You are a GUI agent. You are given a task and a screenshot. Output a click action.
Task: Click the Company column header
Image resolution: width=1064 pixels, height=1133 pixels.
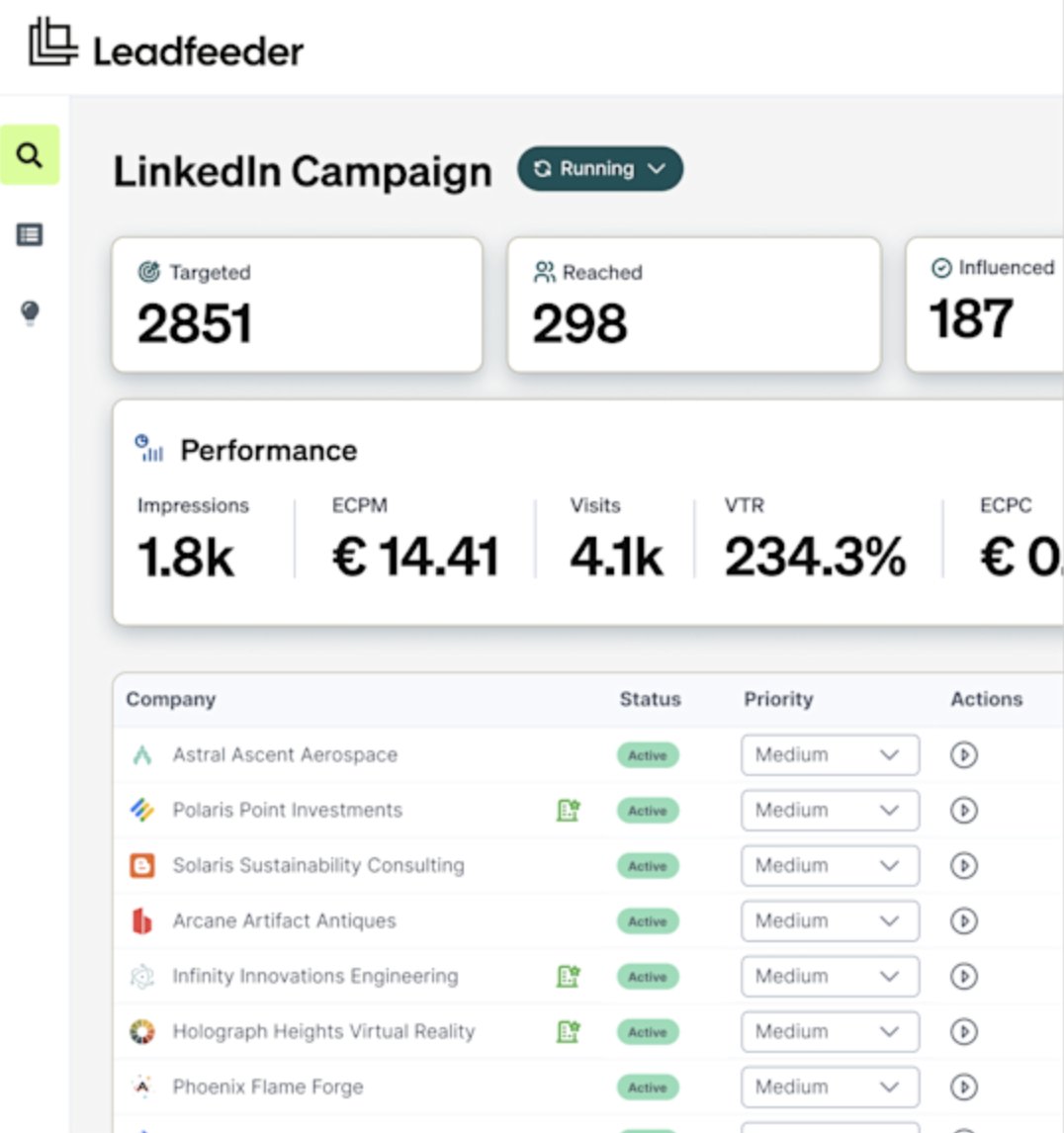point(171,699)
